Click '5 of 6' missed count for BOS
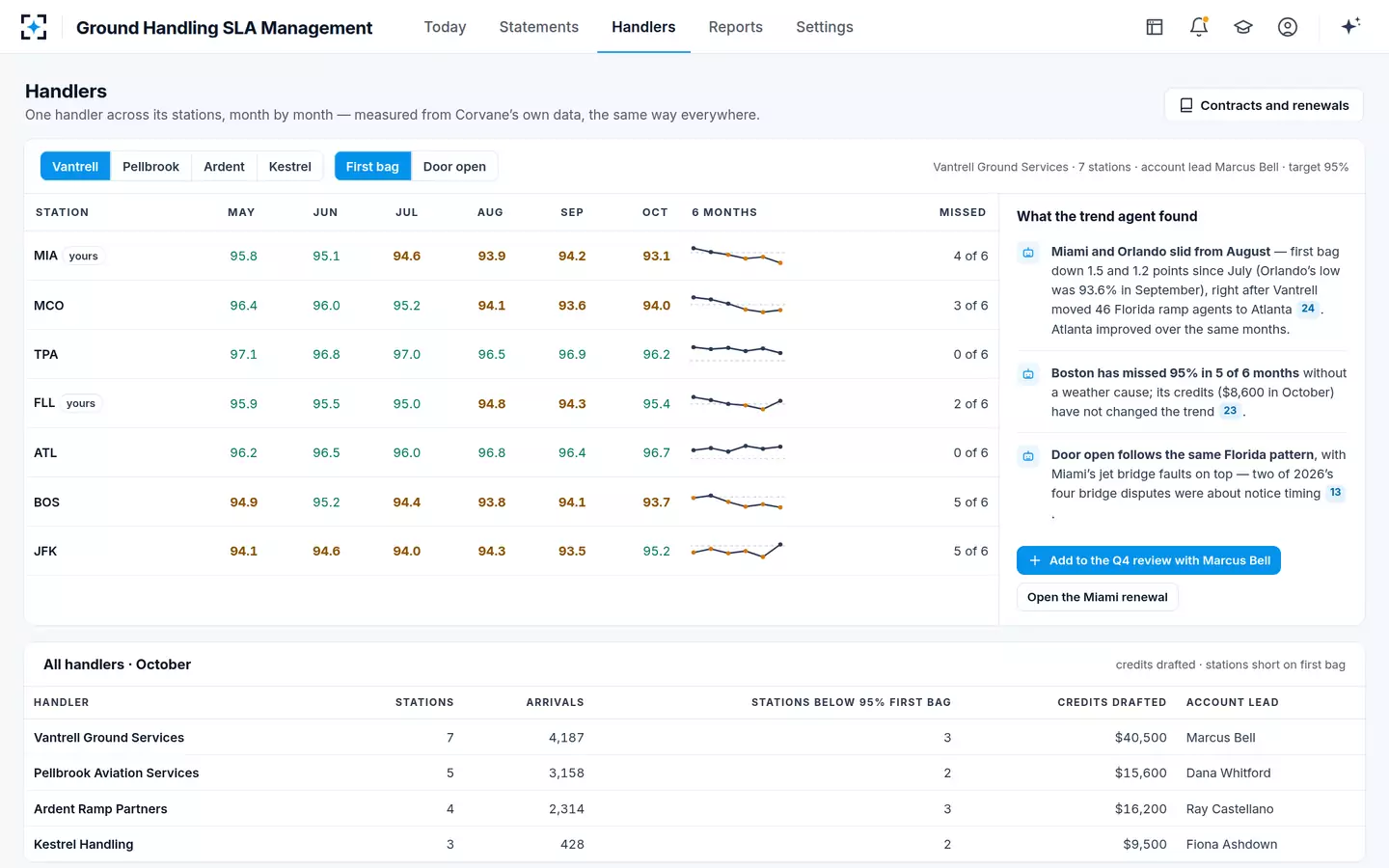 pos(970,502)
